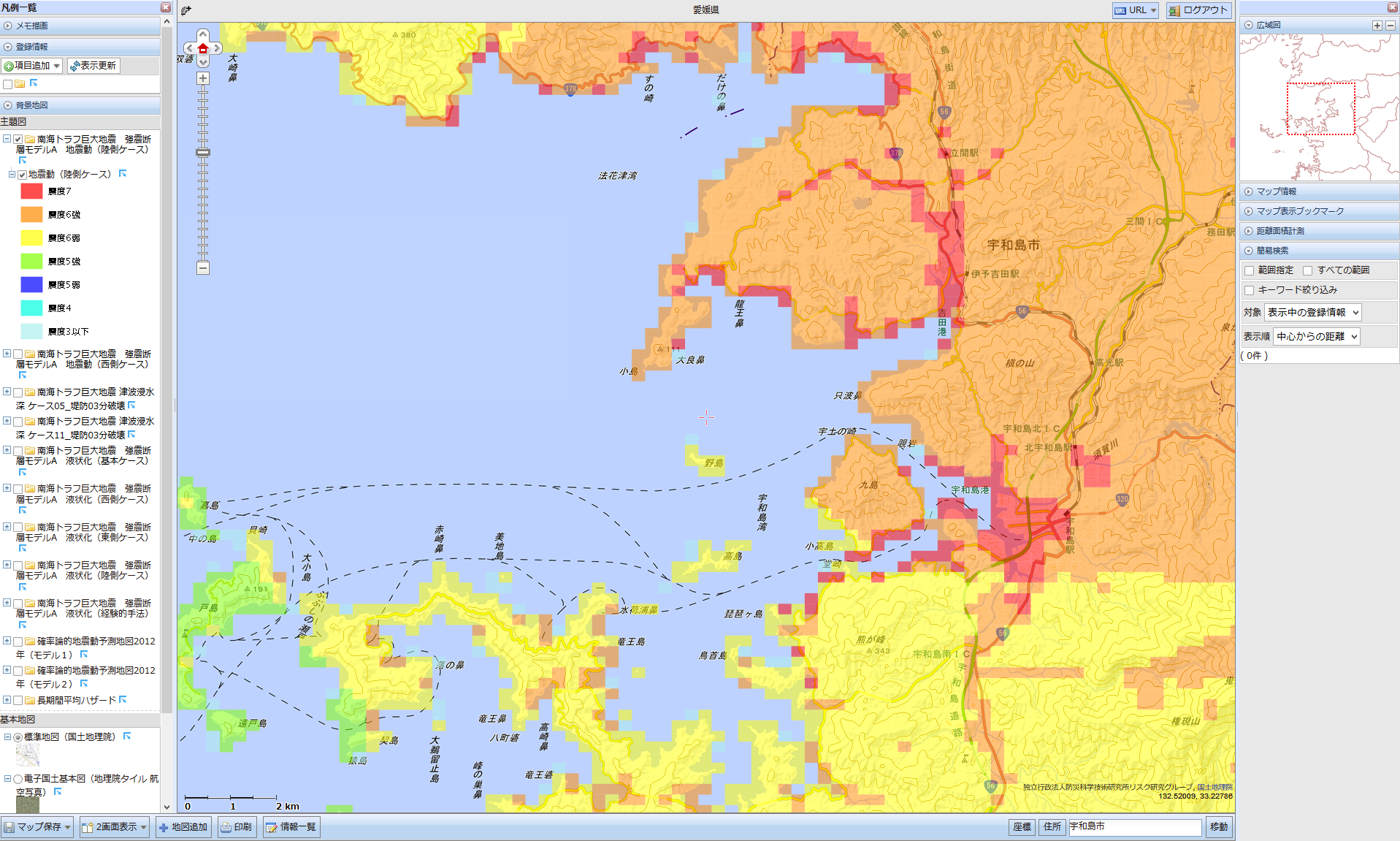Close the right side panel
Viewport: 1400px width, 841px height.
[x=1392, y=7]
